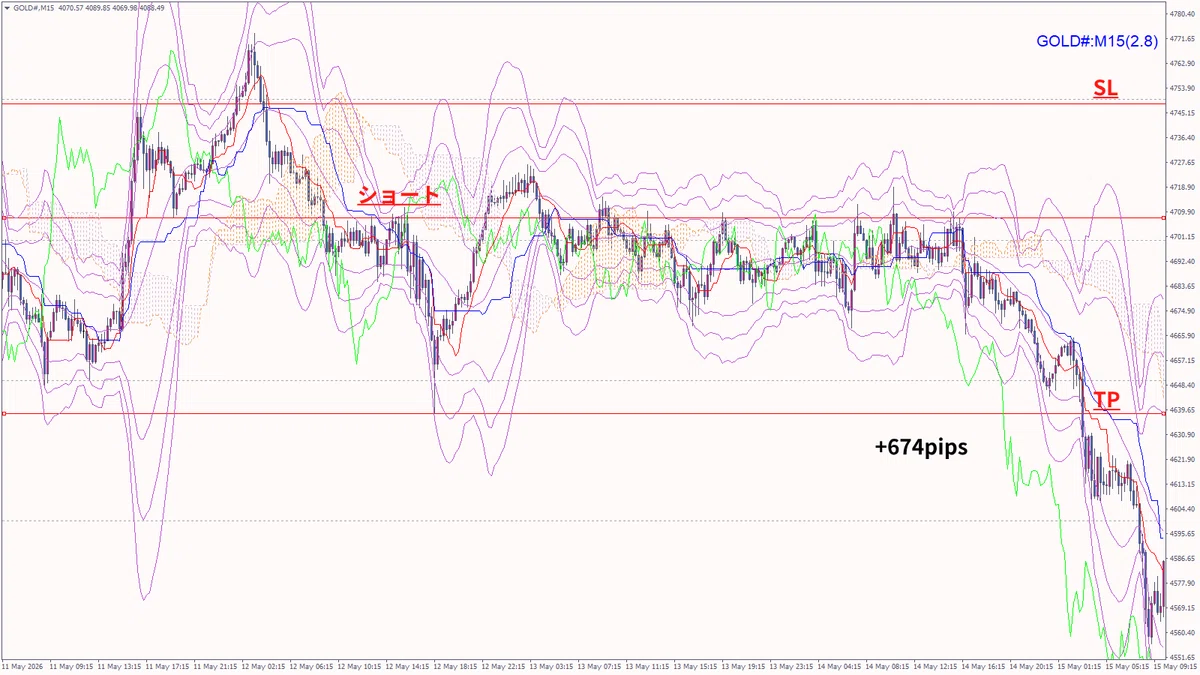Click the 4586.65 price on the scale
1200x675 pixels.
tap(1182, 558)
